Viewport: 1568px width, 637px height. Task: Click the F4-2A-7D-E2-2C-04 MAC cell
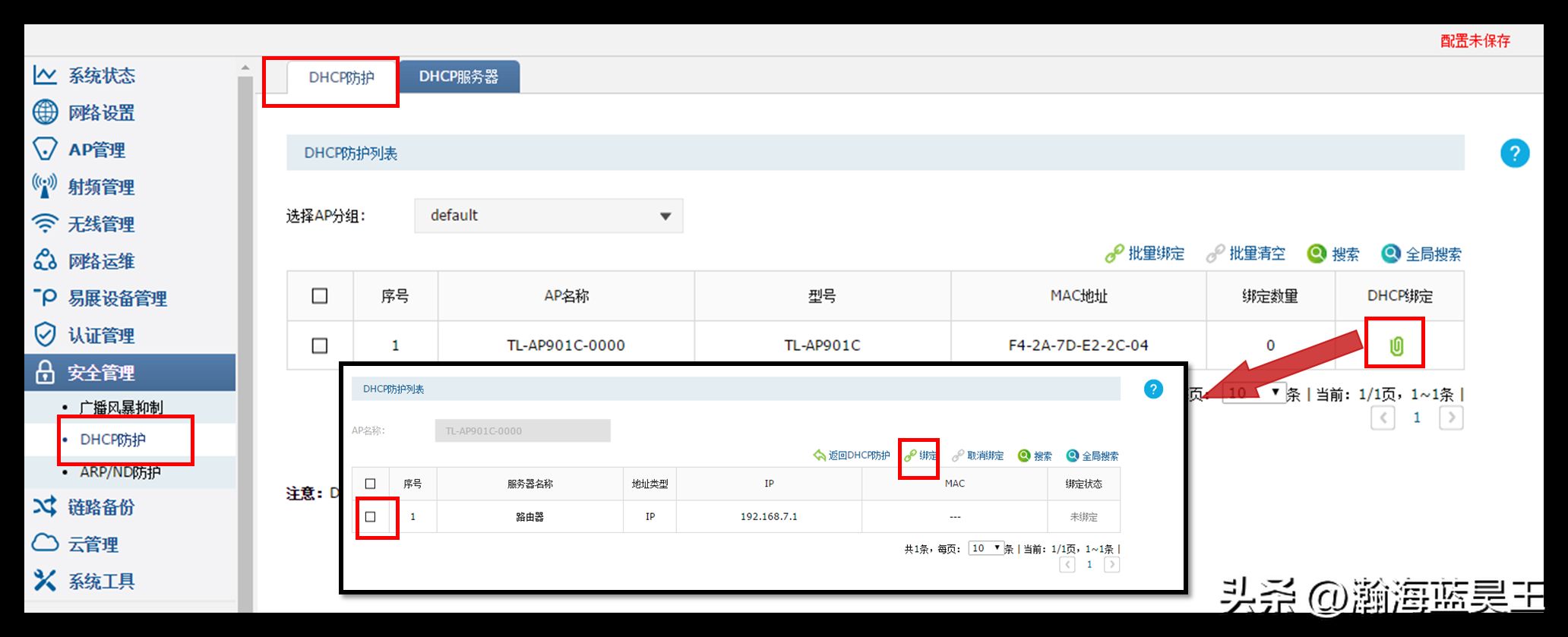1078,345
